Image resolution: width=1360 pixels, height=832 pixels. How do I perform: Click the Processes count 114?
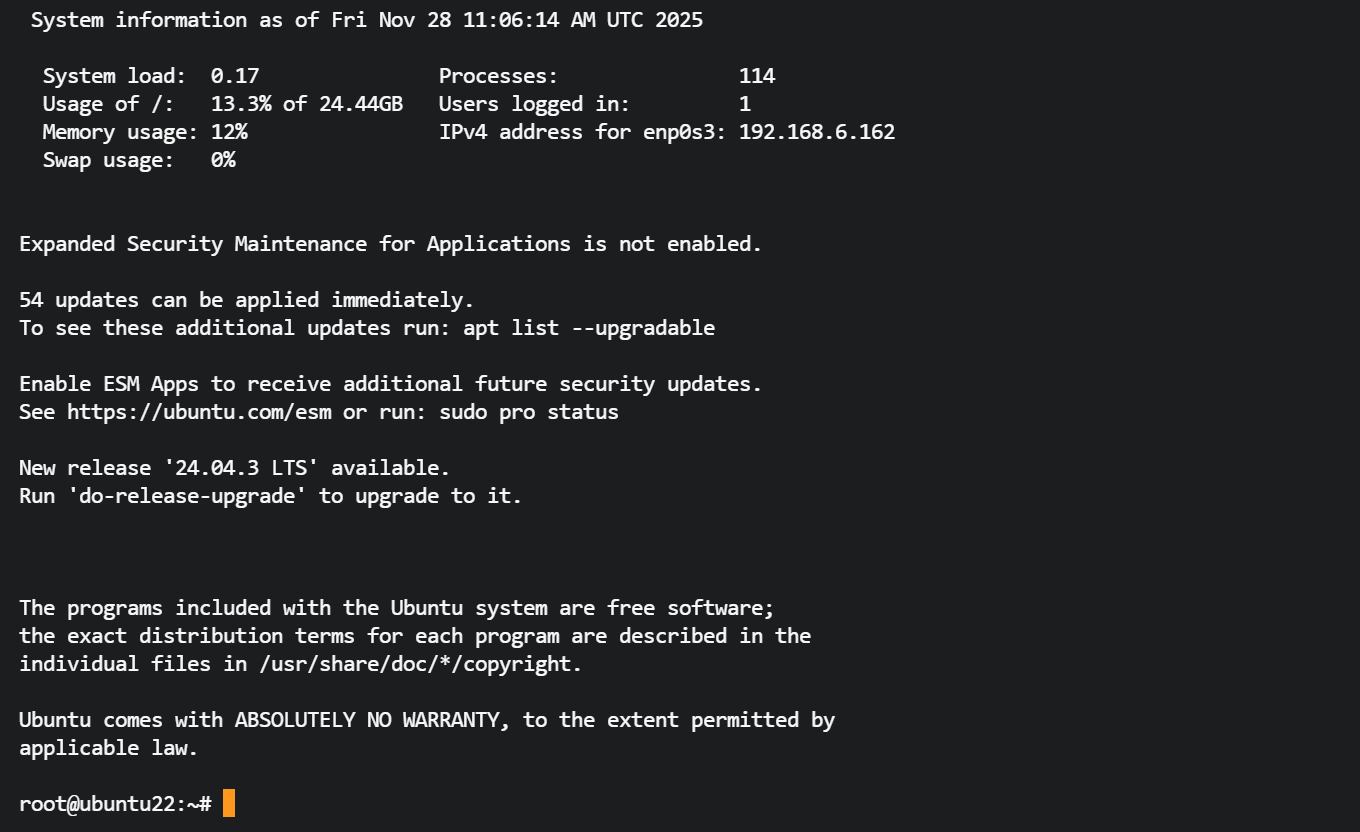757,76
